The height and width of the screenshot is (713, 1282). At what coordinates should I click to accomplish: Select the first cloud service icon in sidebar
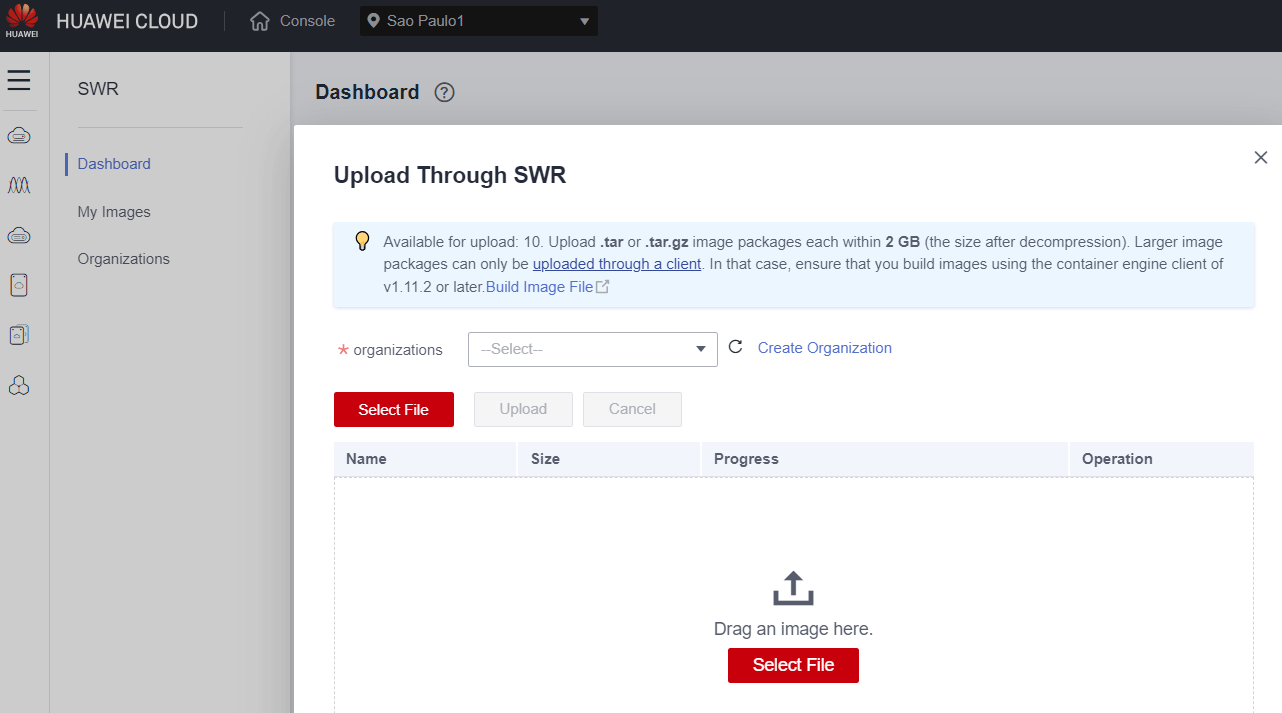[x=19, y=135]
